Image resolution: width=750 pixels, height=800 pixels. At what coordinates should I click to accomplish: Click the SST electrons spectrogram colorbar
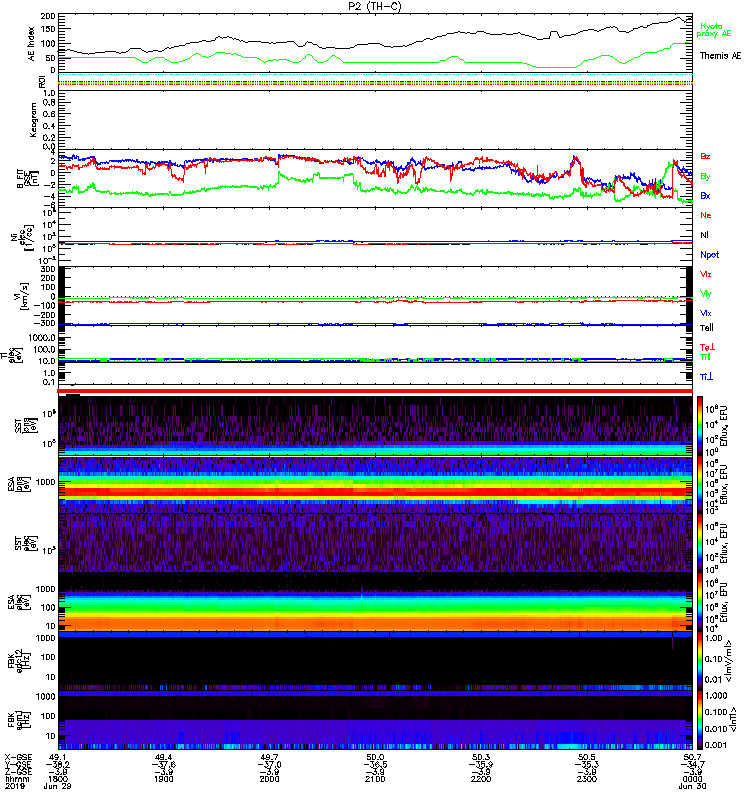(x=700, y=543)
